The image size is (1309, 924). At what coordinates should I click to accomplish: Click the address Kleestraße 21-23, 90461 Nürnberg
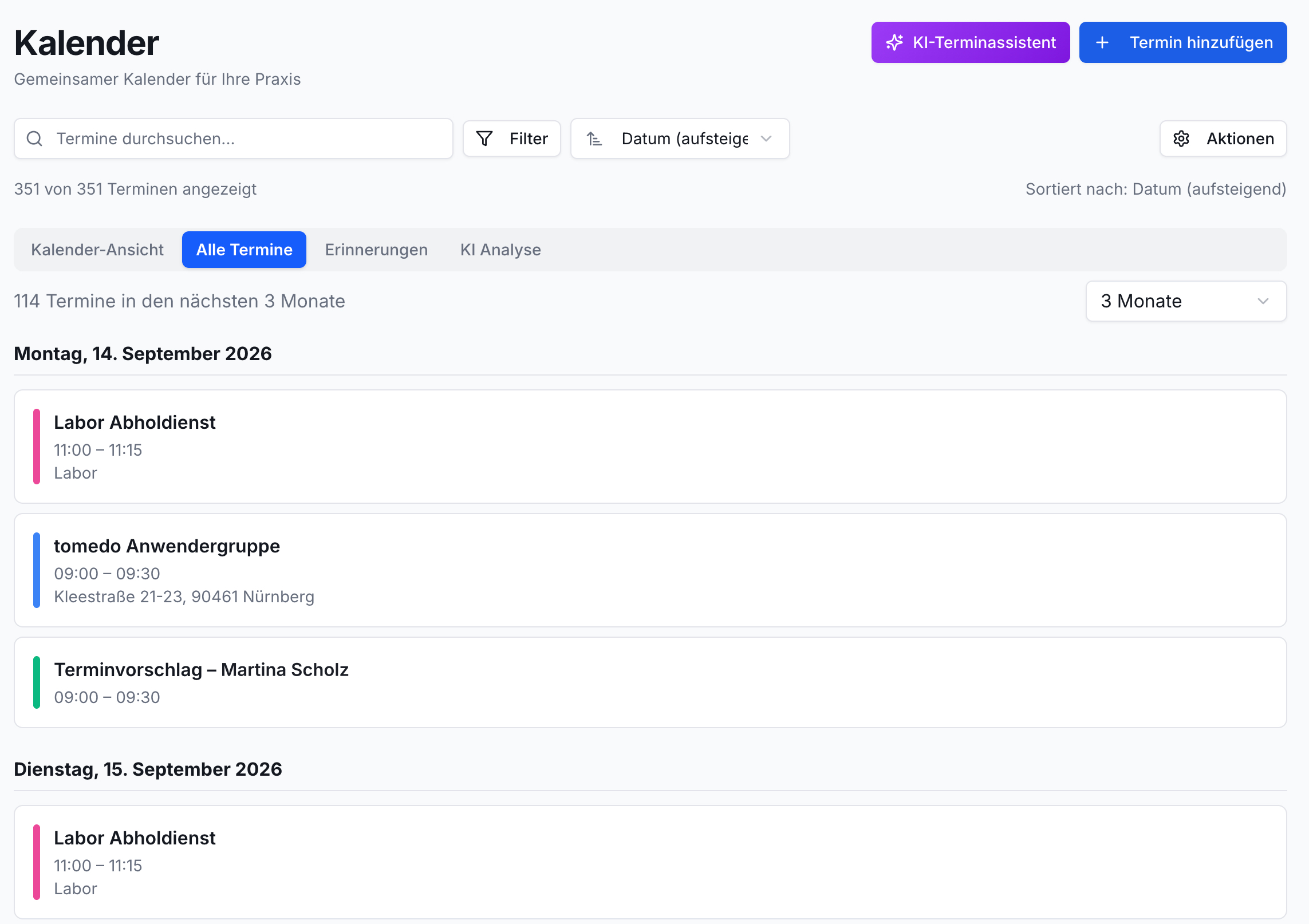pos(184,597)
